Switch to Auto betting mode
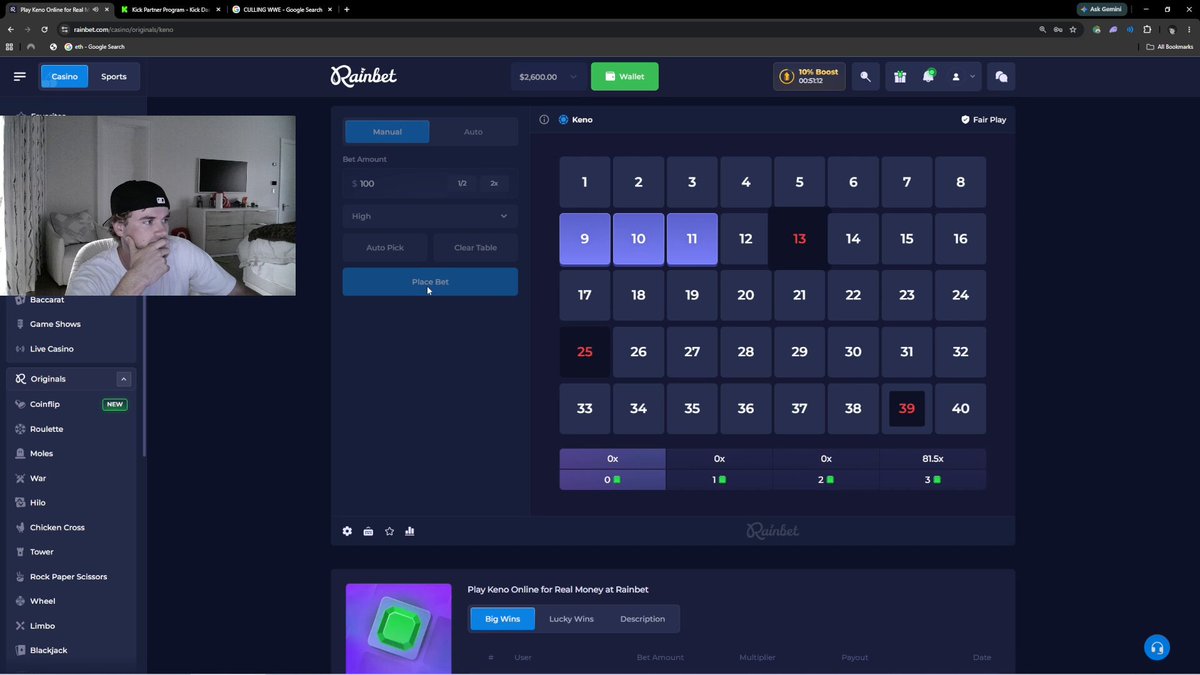This screenshot has height=675, width=1200. point(473,132)
